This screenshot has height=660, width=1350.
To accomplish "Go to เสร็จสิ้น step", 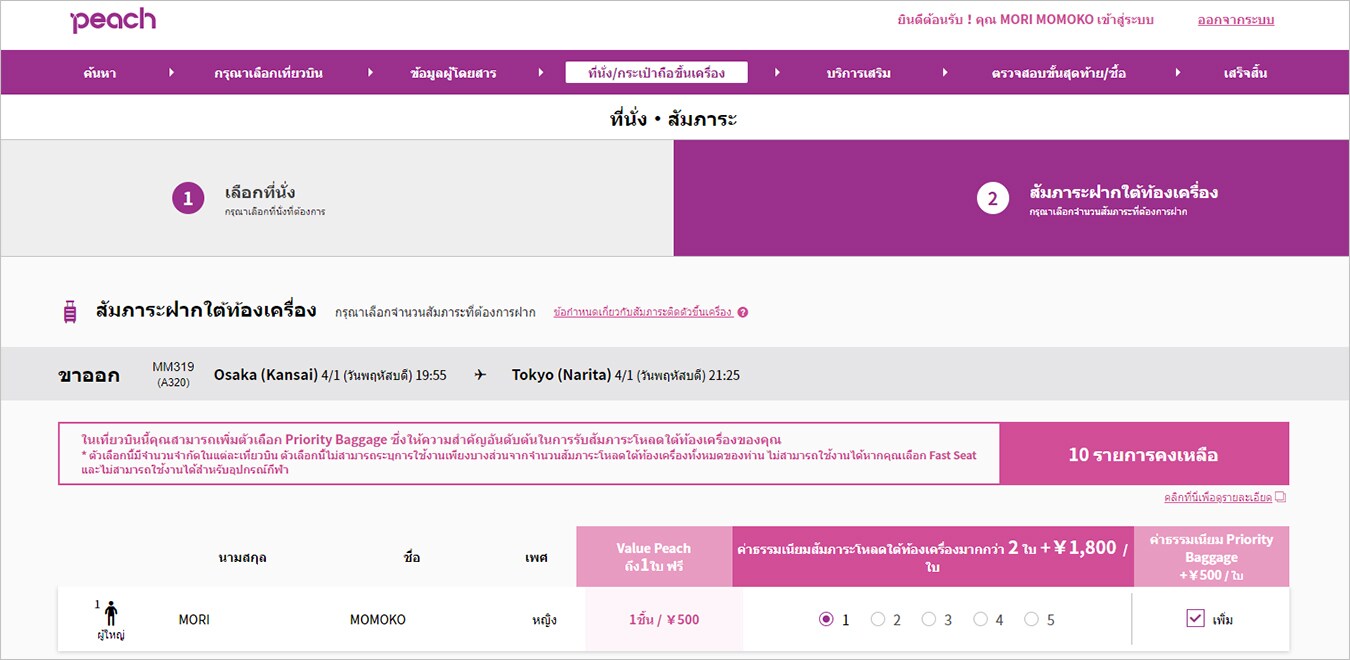I will pos(1245,73).
